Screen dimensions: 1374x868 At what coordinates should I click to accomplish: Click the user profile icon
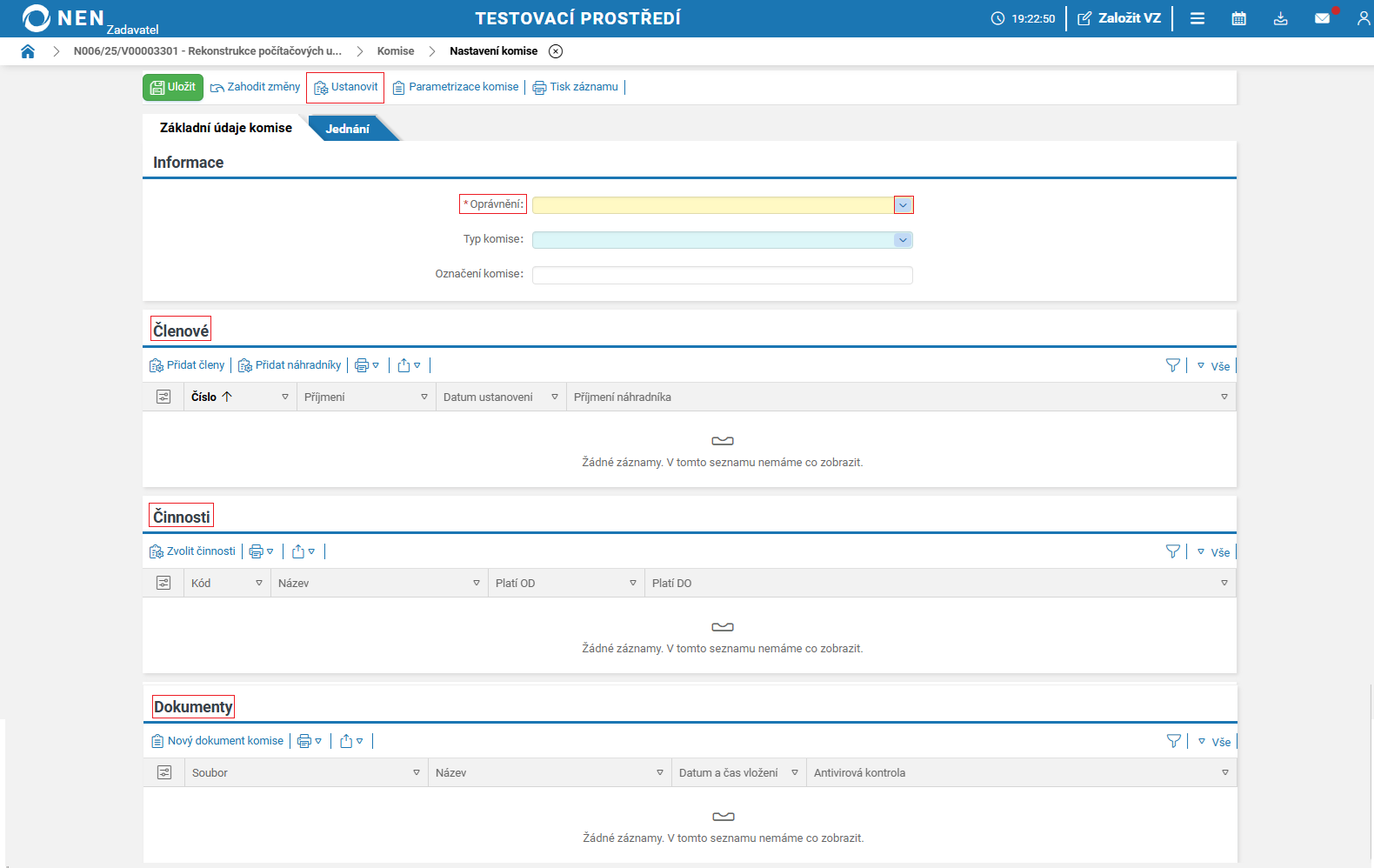coord(1363,18)
